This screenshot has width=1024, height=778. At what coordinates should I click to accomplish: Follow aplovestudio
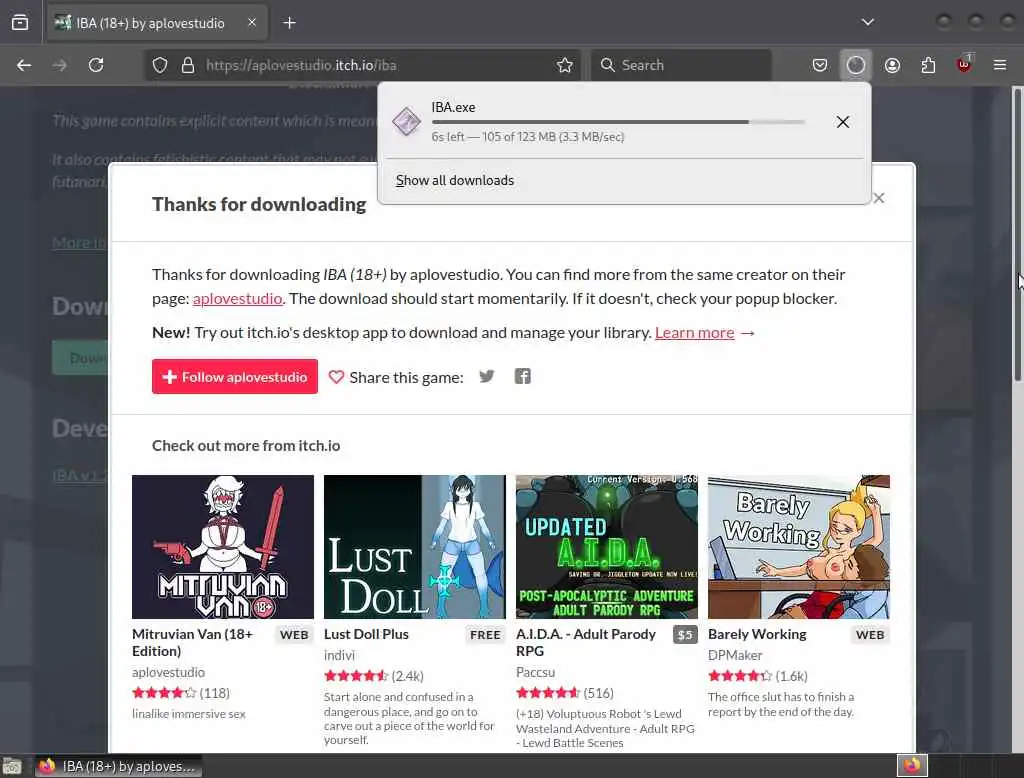234,377
